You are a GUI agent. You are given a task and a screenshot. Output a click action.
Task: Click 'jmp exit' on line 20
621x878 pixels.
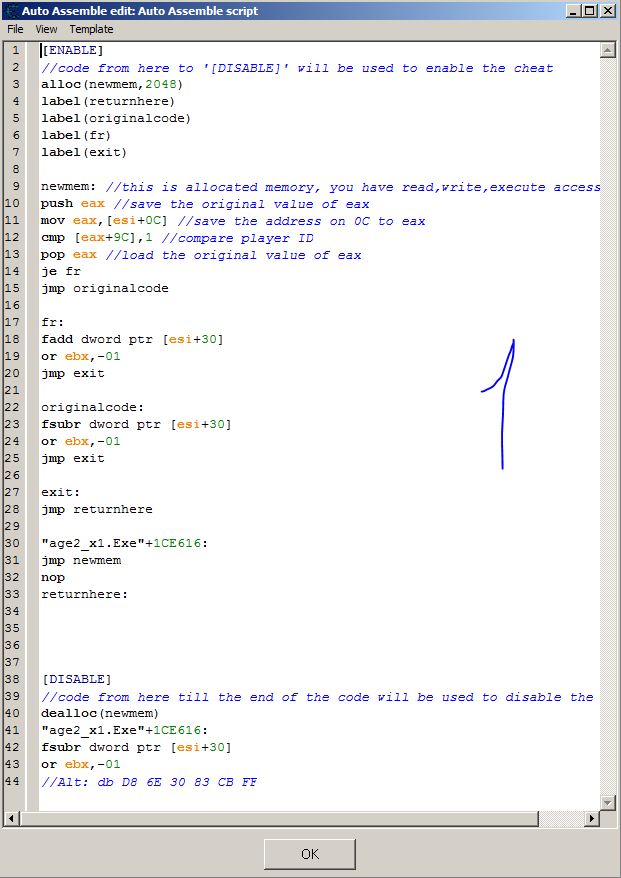pyautogui.click(x=73, y=373)
